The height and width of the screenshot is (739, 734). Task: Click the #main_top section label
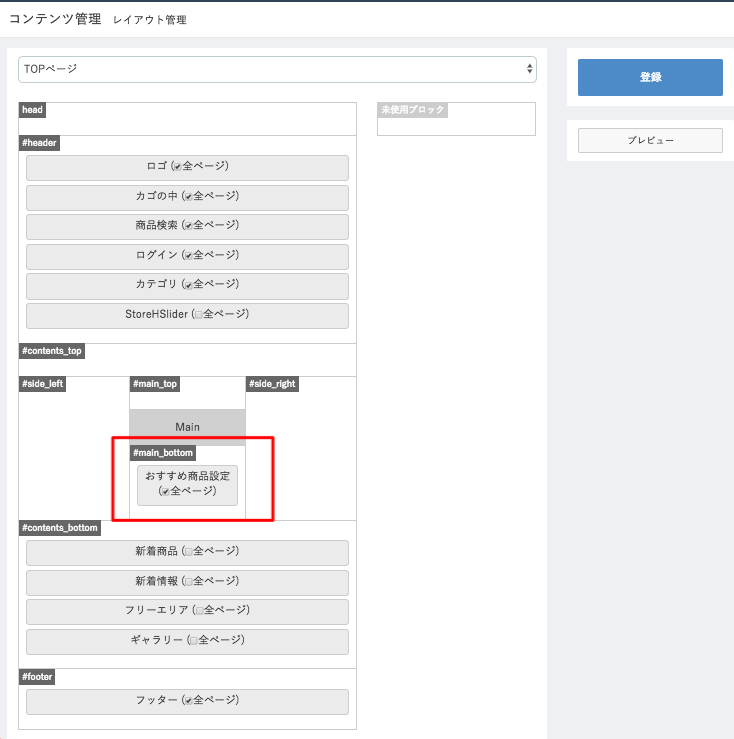[x=155, y=384]
